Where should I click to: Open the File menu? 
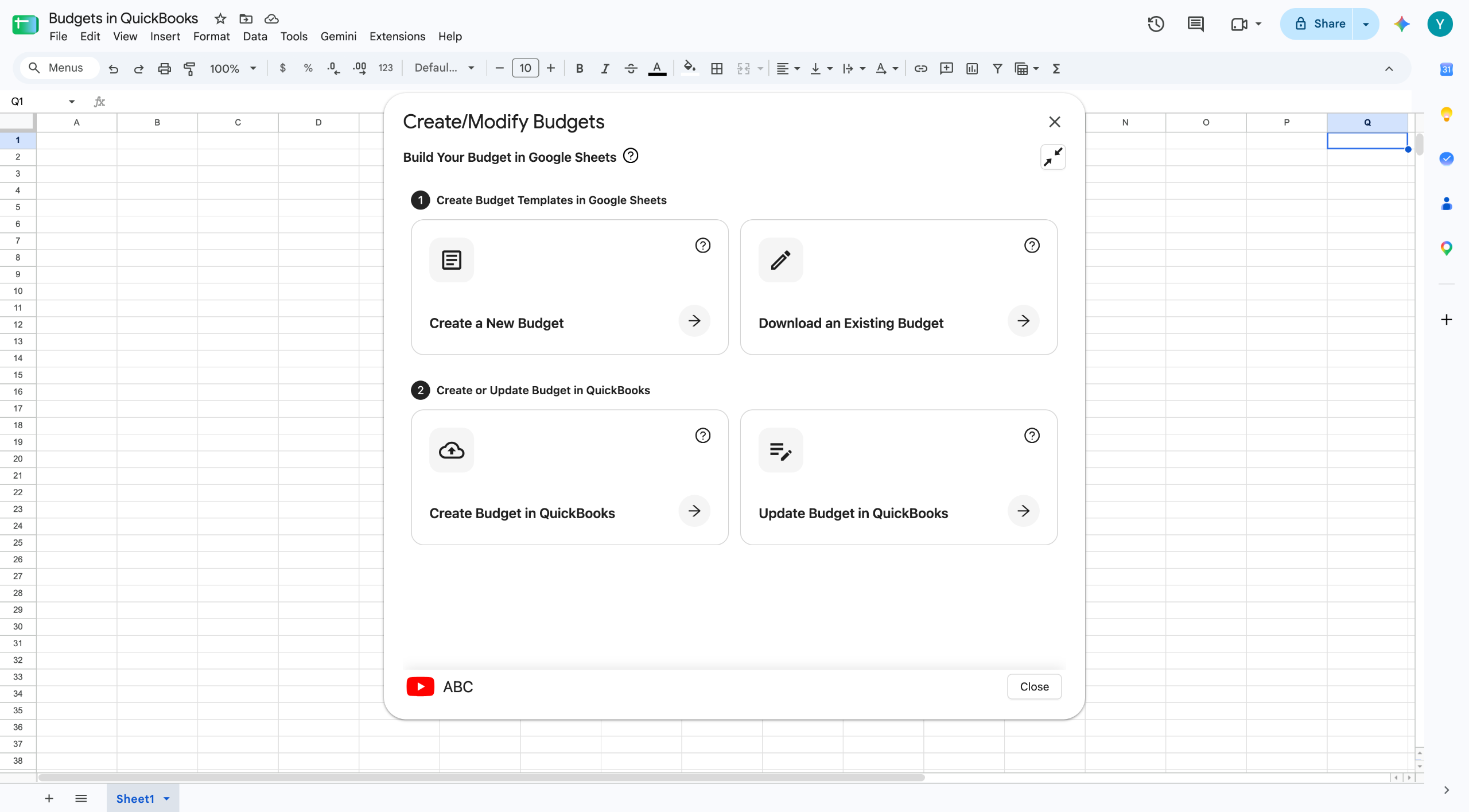59,37
